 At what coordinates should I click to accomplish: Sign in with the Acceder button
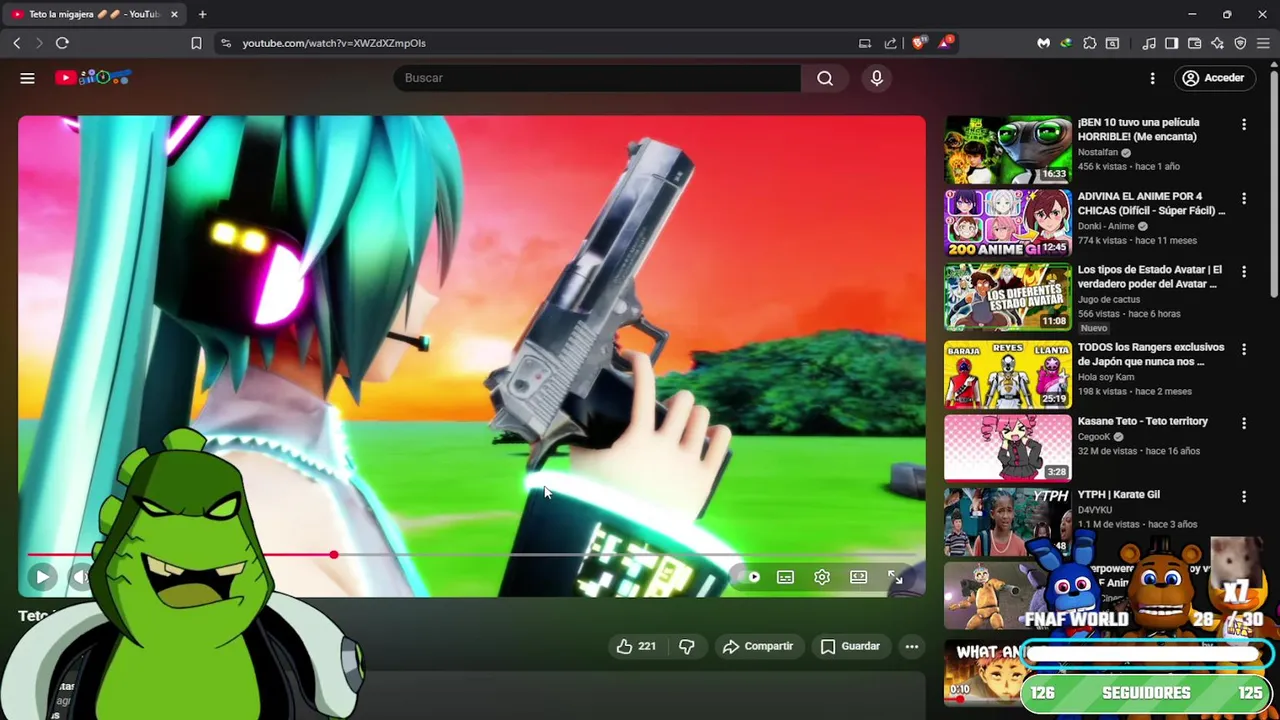point(1213,78)
